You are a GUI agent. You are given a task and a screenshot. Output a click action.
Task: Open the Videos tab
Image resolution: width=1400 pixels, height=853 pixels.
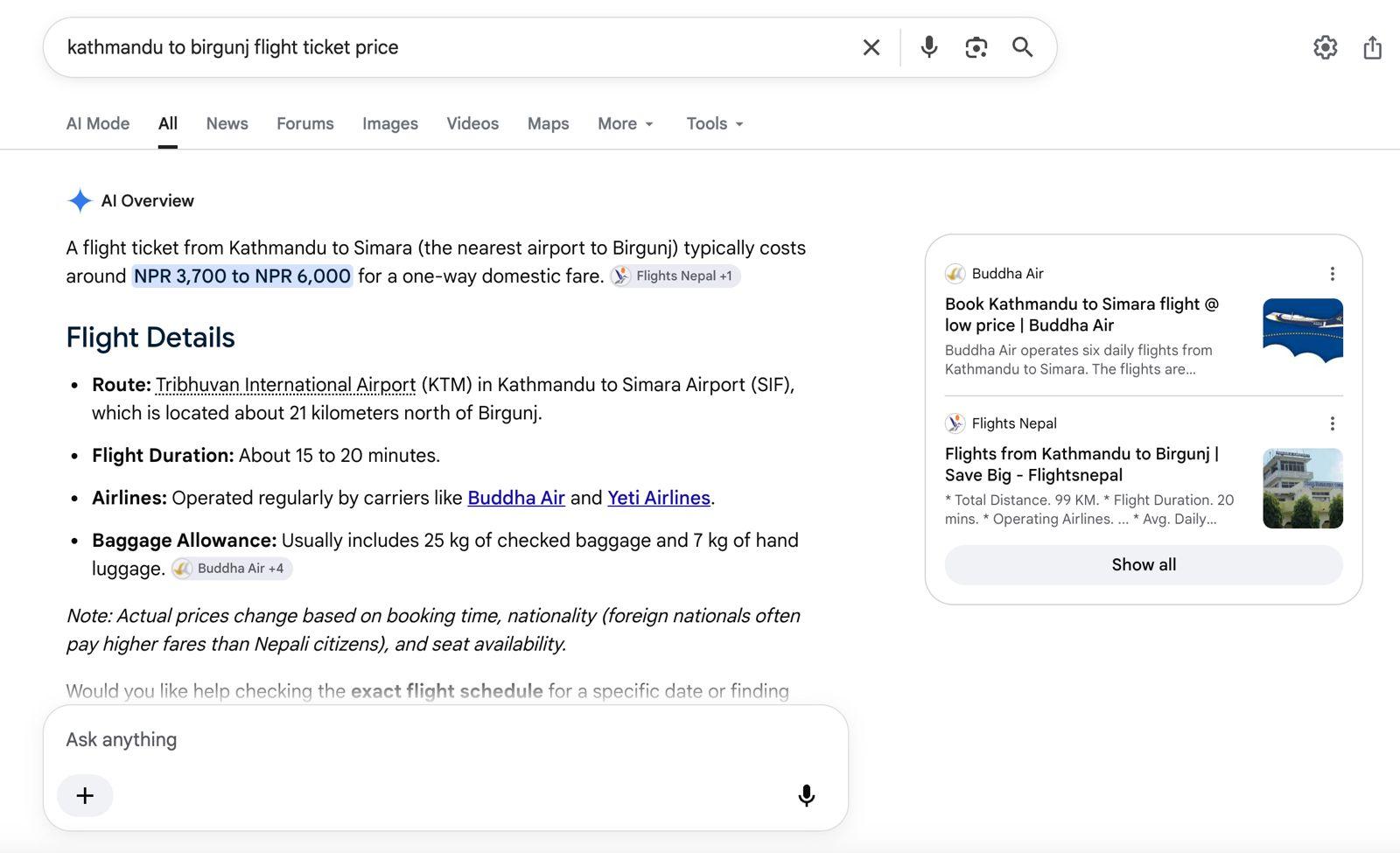(x=472, y=123)
